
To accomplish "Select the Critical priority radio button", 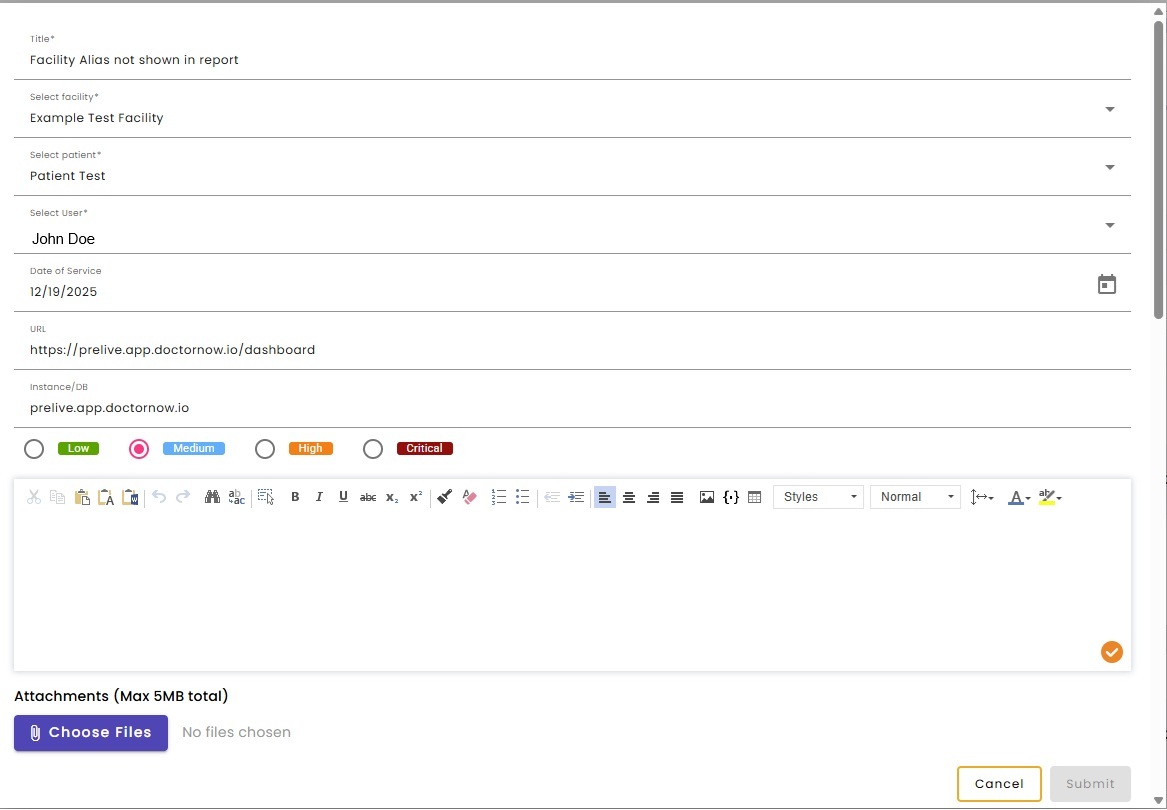I will pyautogui.click(x=373, y=449).
